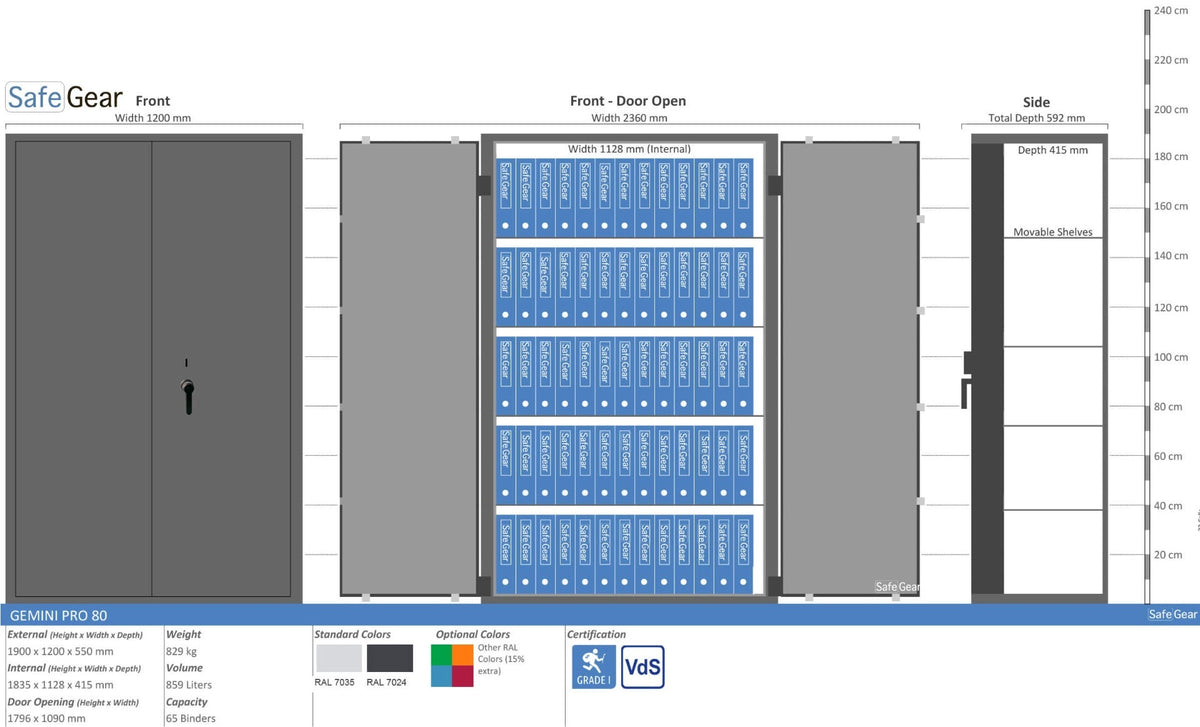Click the 140 cm mark on the height scale
The width and height of the screenshot is (1200, 727).
coord(1171,256)
